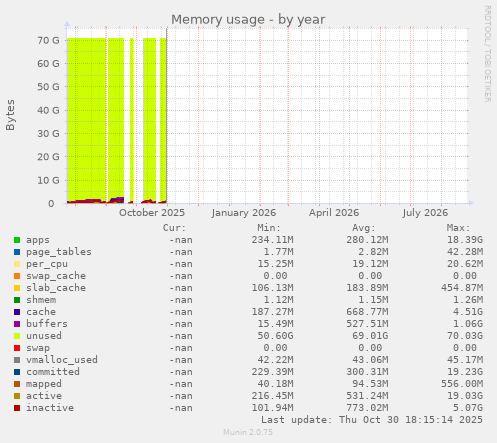Click the 'Munin 2.0.75' version text
The width and height of the screenshot is (497, 443).
(x=248, y=432)
